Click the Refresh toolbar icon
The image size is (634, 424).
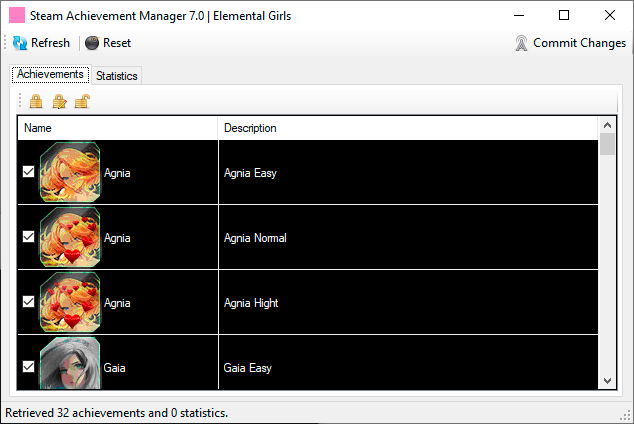pos(20,43)
